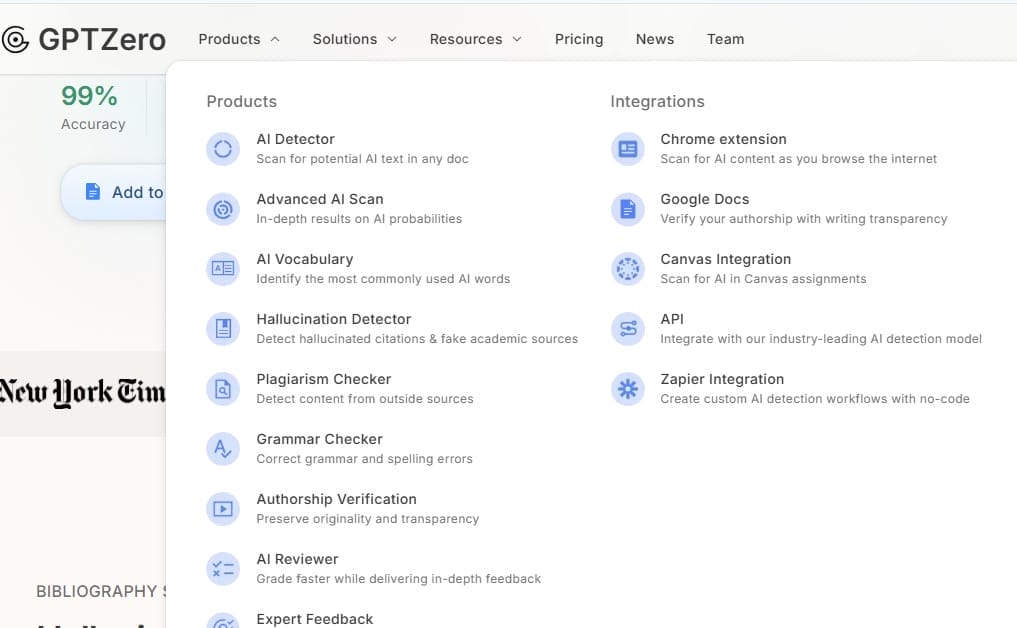The height and width of the screenshot is (628, 1017).
Task: Open the Pricing page
Action: point(579,40)
